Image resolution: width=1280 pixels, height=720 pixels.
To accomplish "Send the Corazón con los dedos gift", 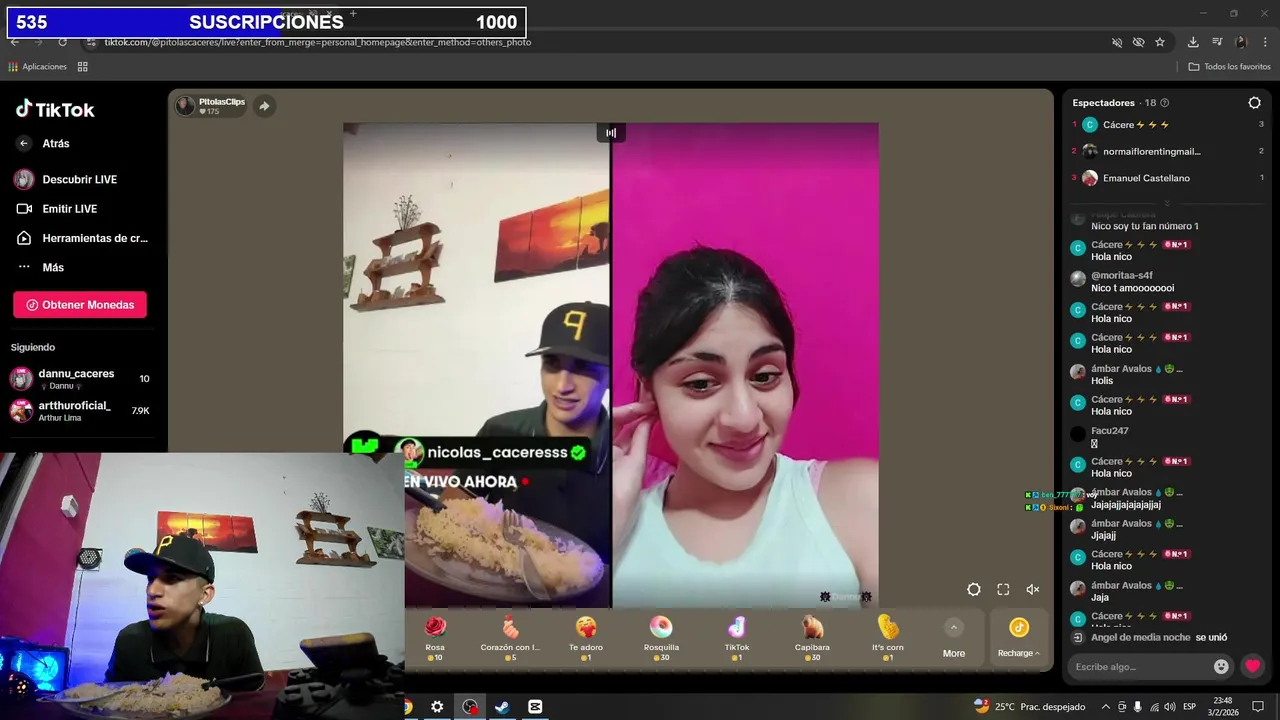I will click(510, 638).
